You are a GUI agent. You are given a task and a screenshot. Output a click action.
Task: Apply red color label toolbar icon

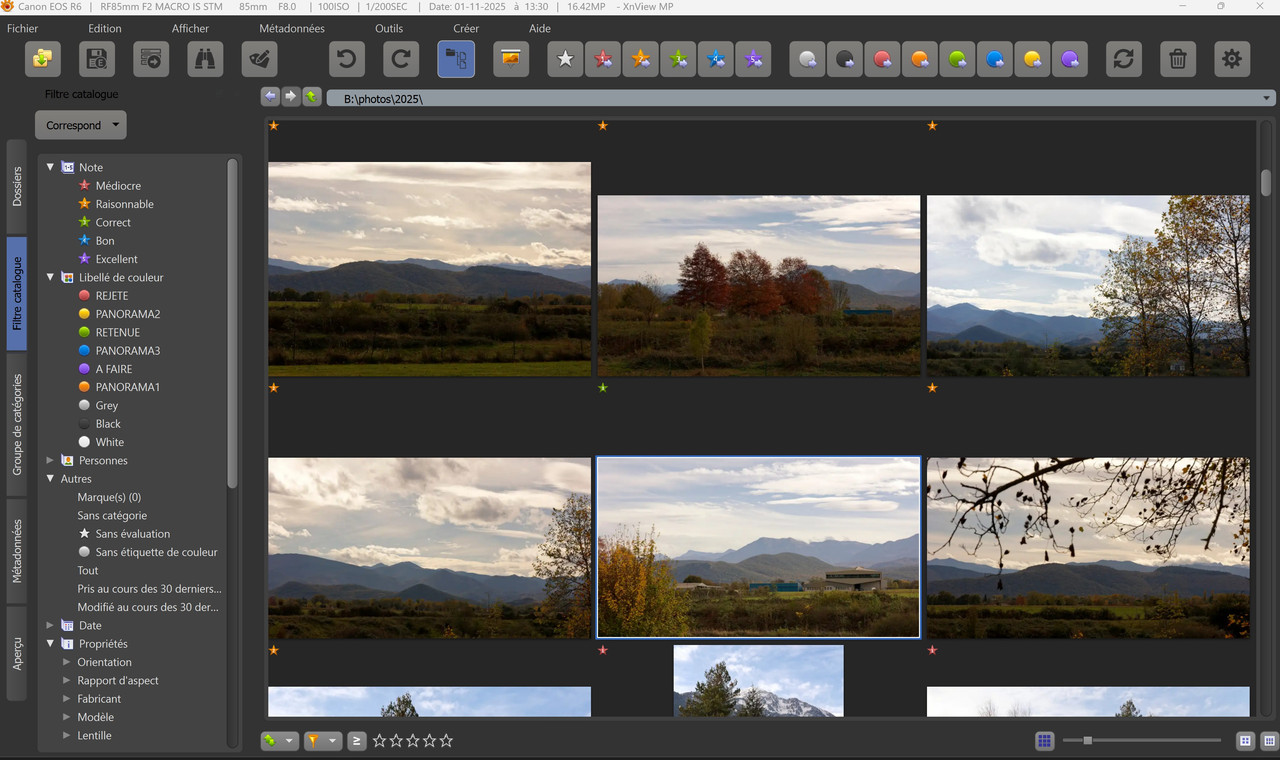(x=882, y=59)
